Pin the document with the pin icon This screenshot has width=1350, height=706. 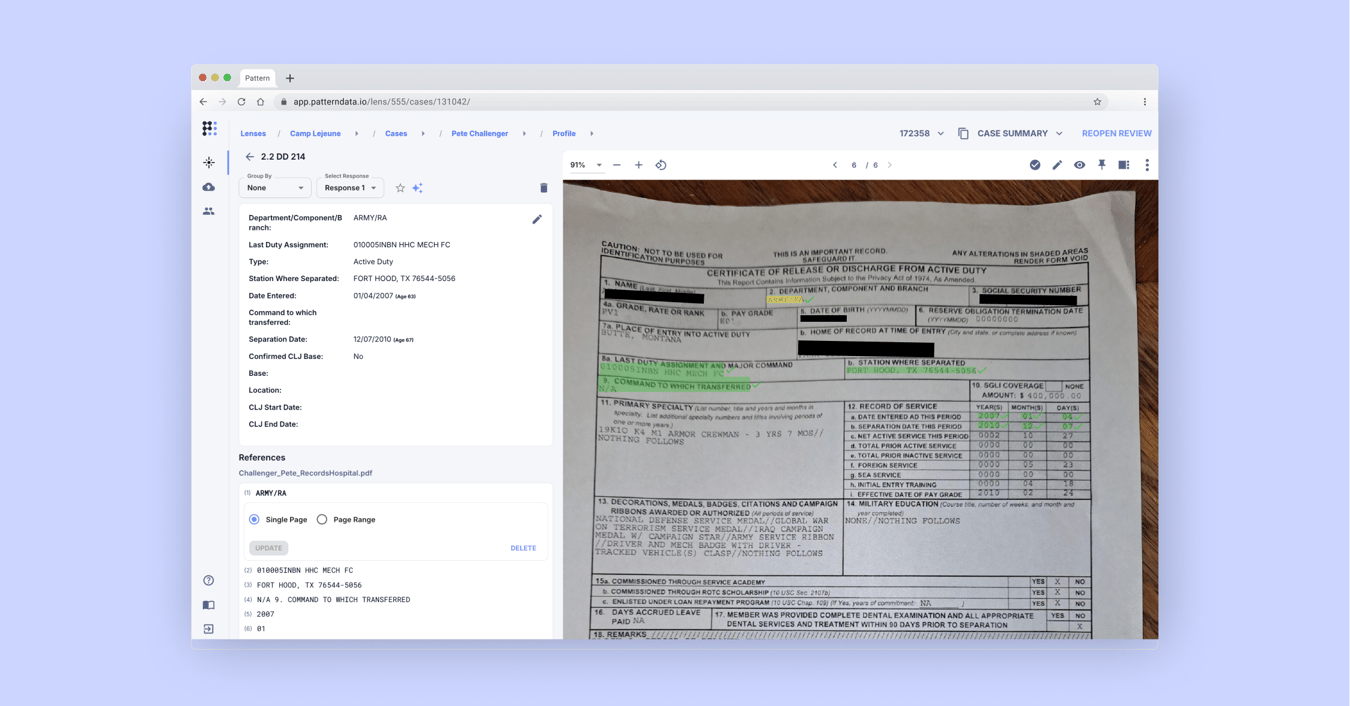tap(1102, 165)
